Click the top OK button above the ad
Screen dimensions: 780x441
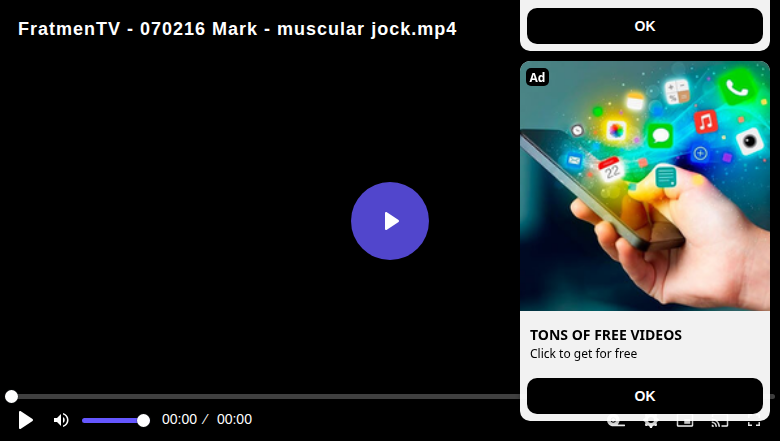[645, 26]
